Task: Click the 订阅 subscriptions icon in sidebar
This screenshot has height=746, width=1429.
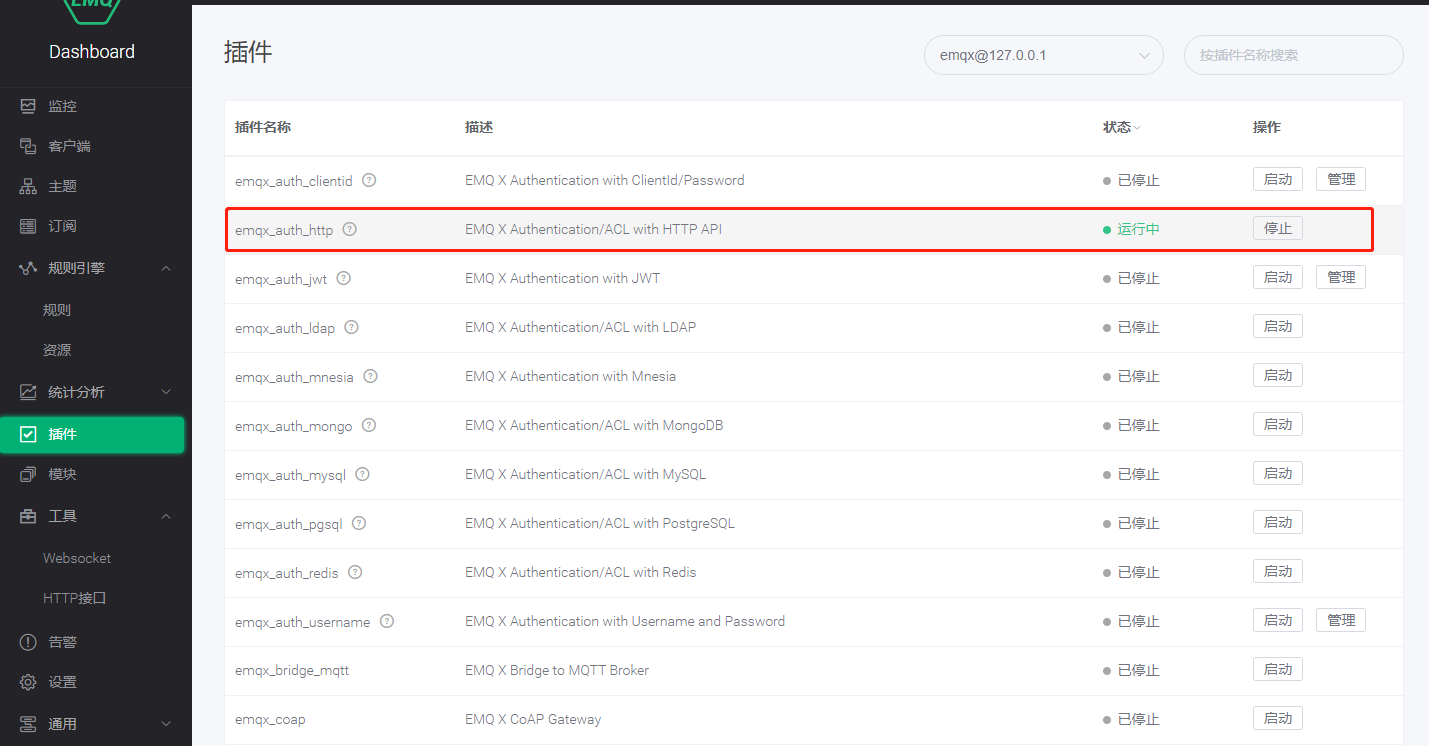Action: click(28, 226)
